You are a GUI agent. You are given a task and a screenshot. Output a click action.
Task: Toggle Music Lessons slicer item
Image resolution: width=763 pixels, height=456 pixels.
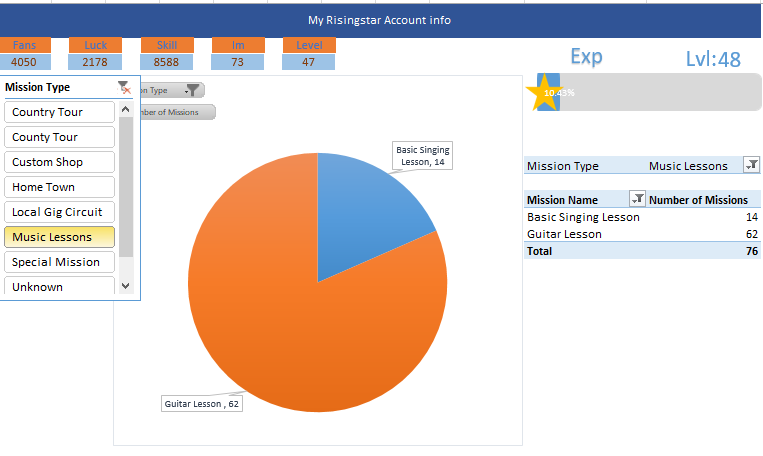pyautogui.click(x=59, y=237)
